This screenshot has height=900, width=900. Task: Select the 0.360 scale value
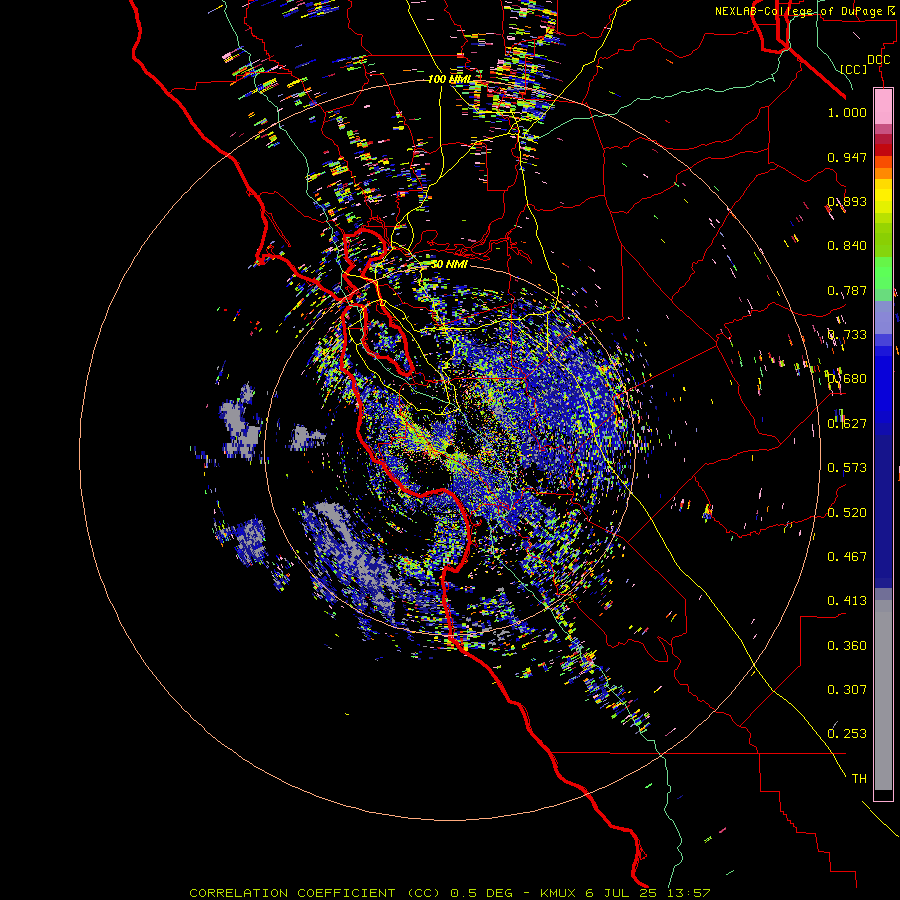point(847,646)
